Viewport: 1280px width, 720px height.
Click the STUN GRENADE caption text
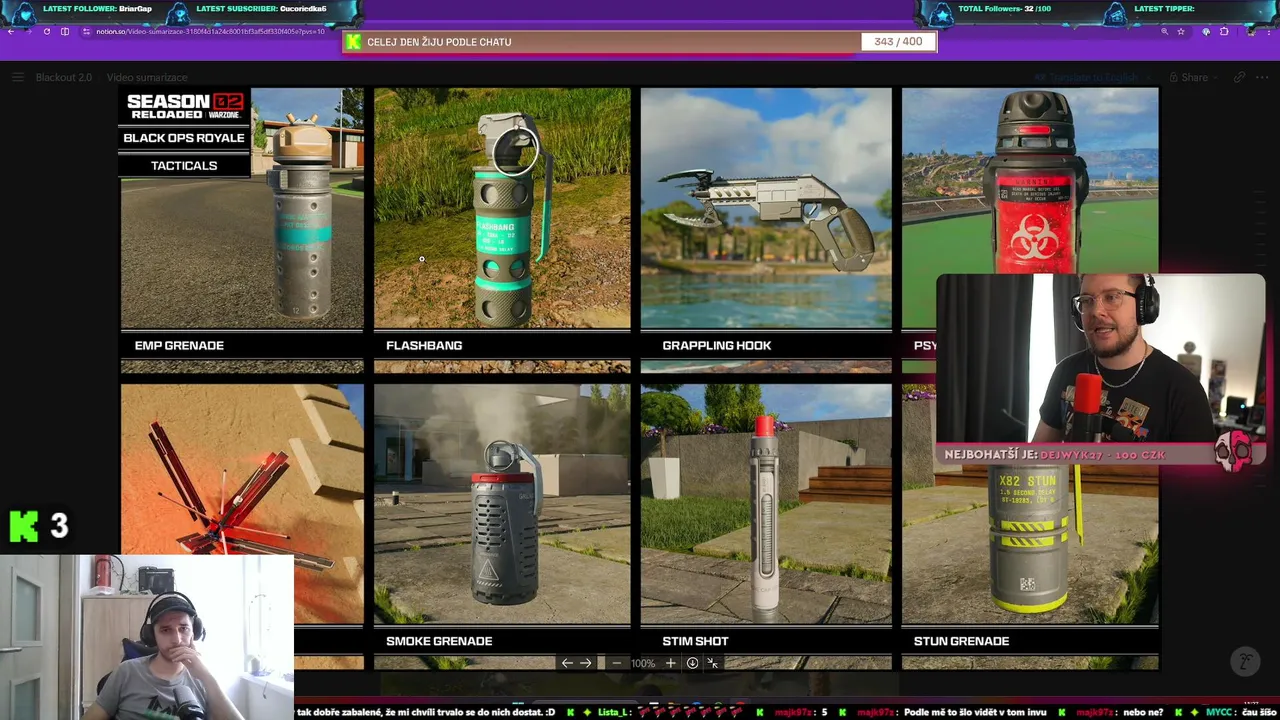click(961, 641)
